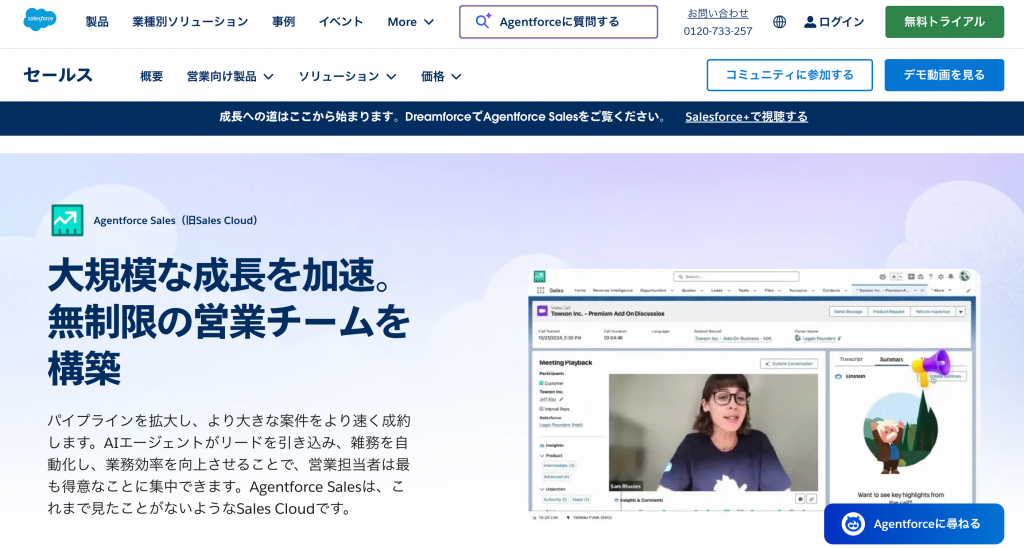Viewport: 1024px width, 548px height.
Task: Click the コミュニティに参加する button
Action: click(x=789, y=75)
